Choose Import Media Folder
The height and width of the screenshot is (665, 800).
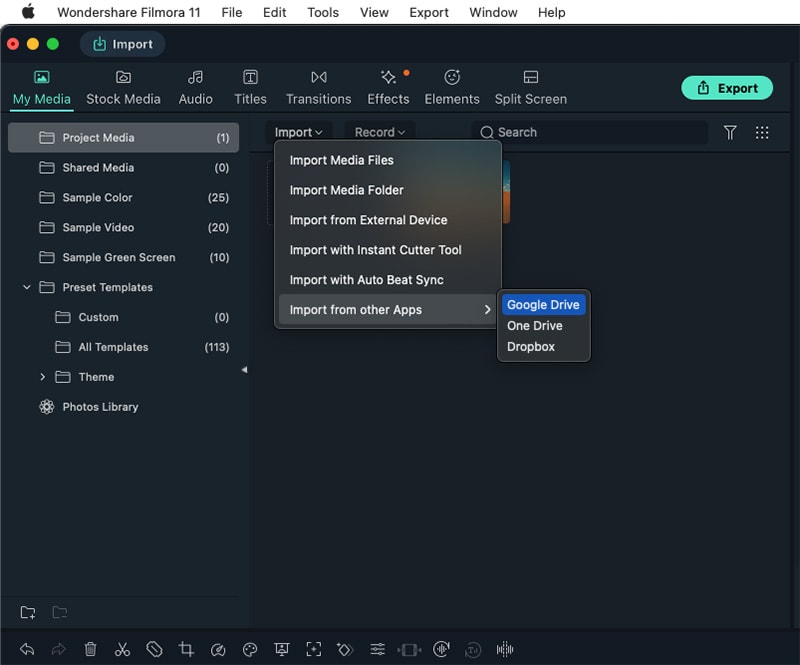[388, 190]
